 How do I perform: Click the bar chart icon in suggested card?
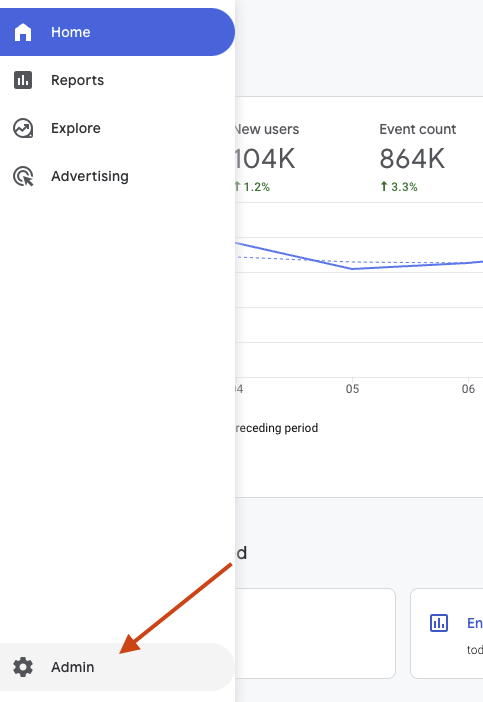tap(439, 623)
